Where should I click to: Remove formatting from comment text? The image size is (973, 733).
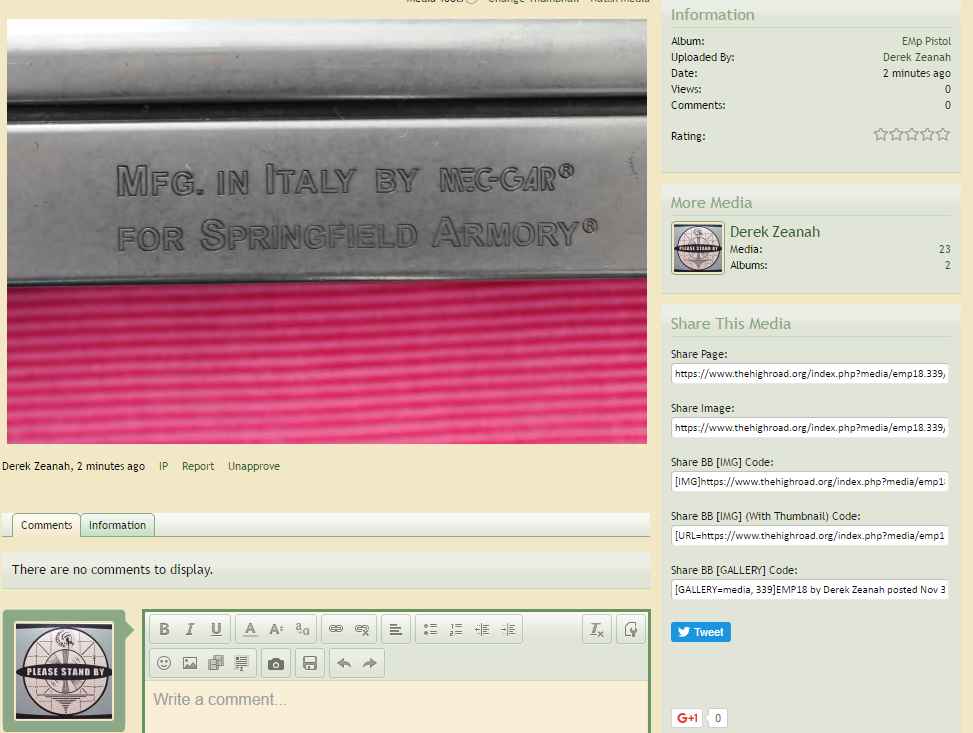tap(597, 629)
